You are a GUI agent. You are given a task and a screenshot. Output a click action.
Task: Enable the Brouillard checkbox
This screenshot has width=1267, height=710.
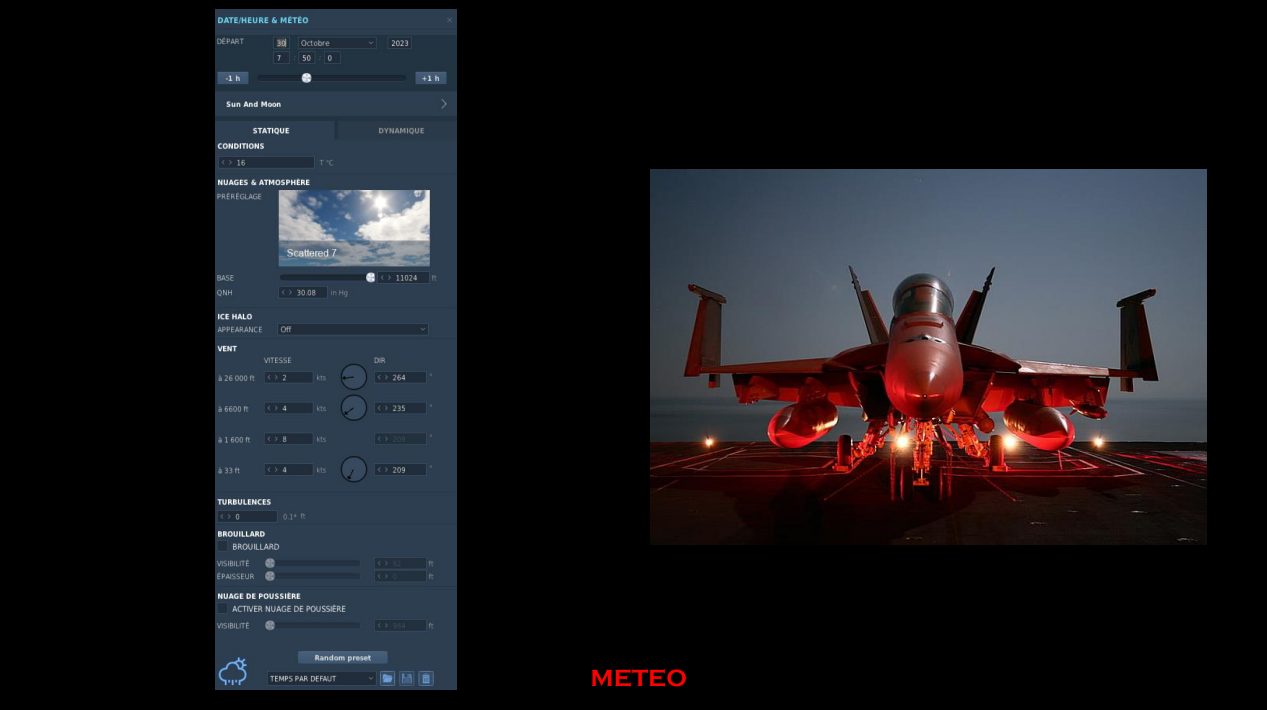(223, 547)
